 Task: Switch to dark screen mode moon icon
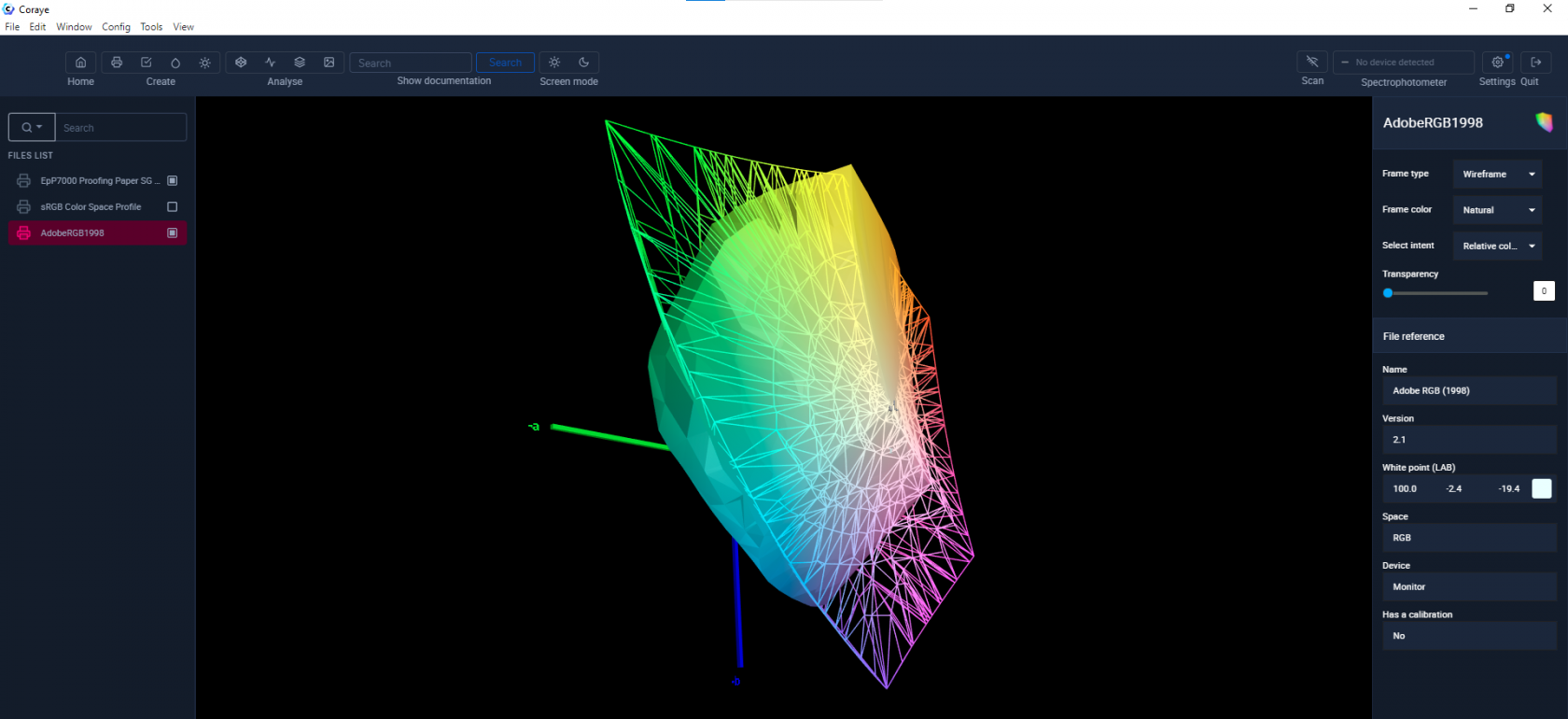tap(584, 63)
